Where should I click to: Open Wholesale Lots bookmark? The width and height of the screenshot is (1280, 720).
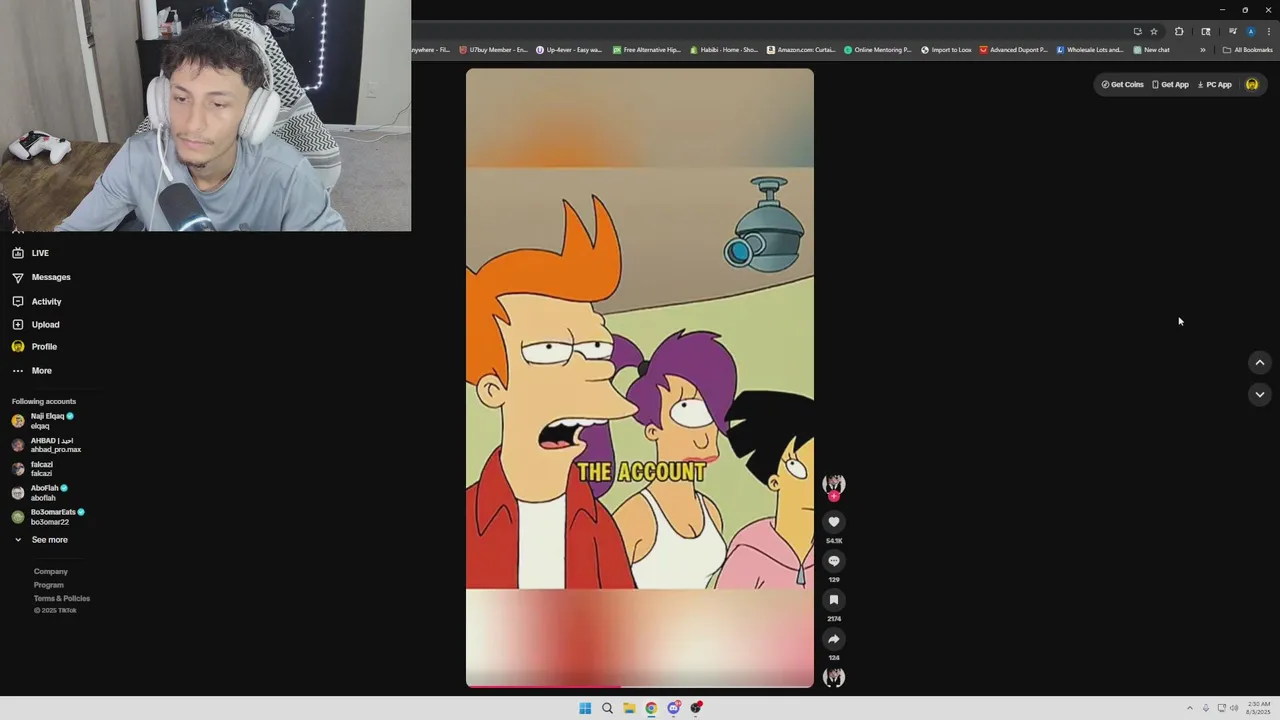tap(1091, 50)
